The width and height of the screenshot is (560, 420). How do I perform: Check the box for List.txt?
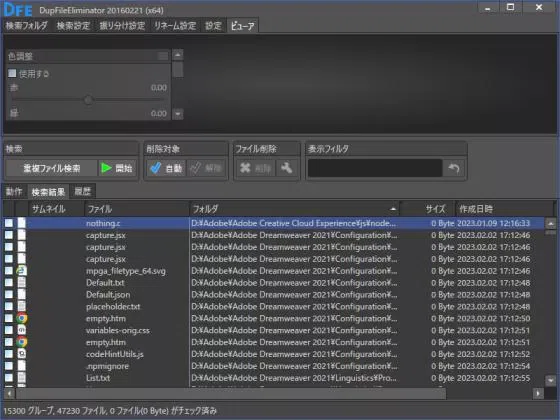coord(9,378)
